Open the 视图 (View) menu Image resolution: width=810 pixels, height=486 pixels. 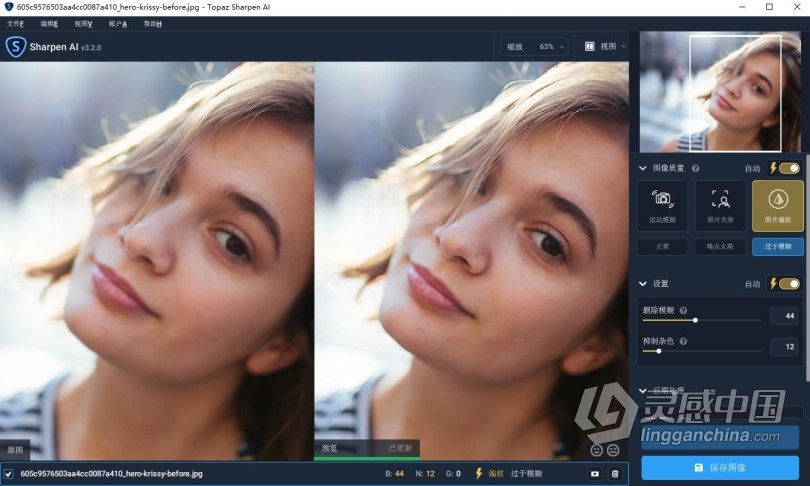(83, 24)
